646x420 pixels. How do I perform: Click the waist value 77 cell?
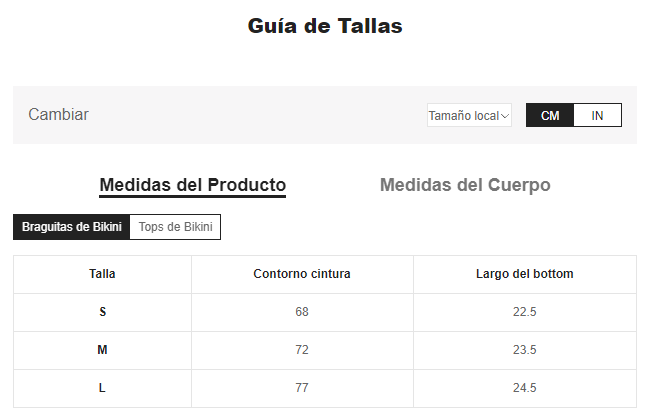coord(302,388)
